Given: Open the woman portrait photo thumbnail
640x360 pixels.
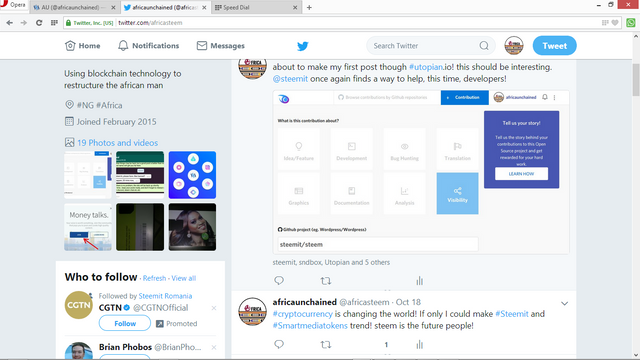Looking at the screenshot, I should 192,227.
